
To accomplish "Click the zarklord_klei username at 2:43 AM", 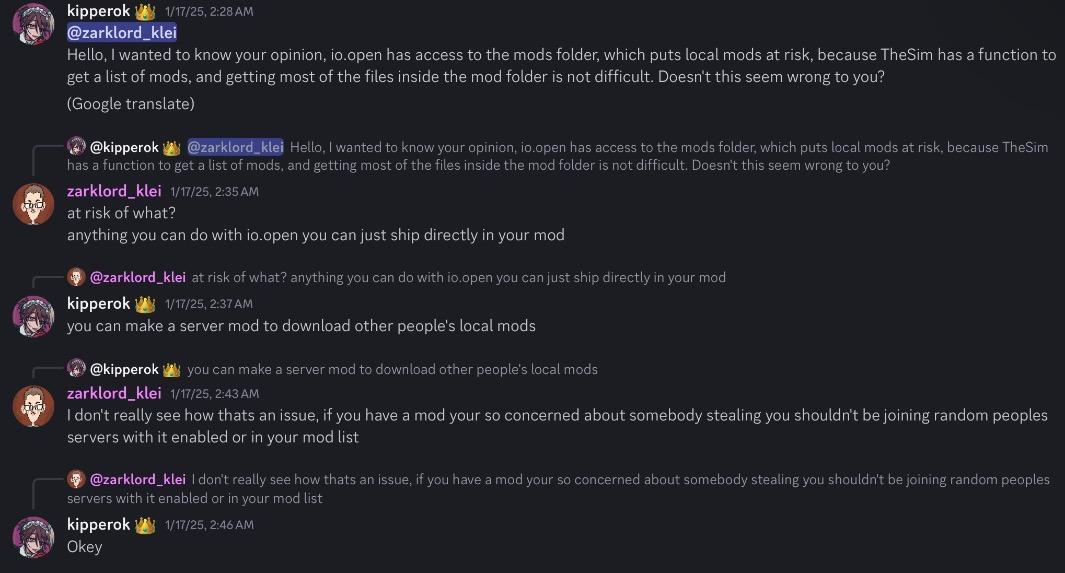I will pyautogui.click(x=114, y=393).
